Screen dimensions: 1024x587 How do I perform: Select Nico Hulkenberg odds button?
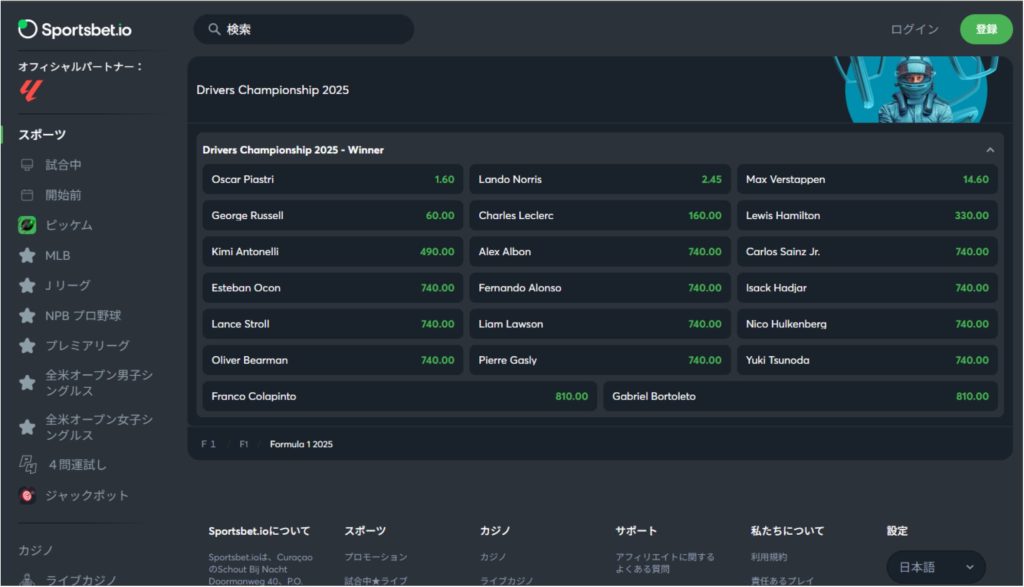pos(867,324)
